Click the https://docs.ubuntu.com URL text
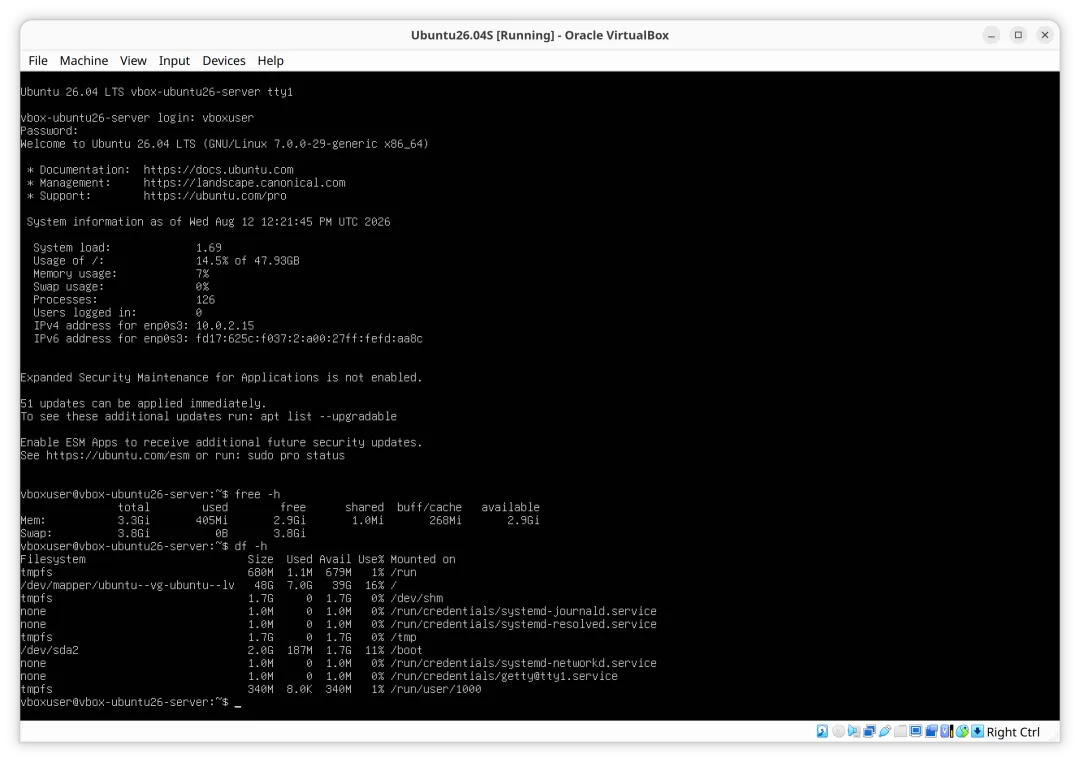Screen dimensions: 1080x762 coord(218,169)
